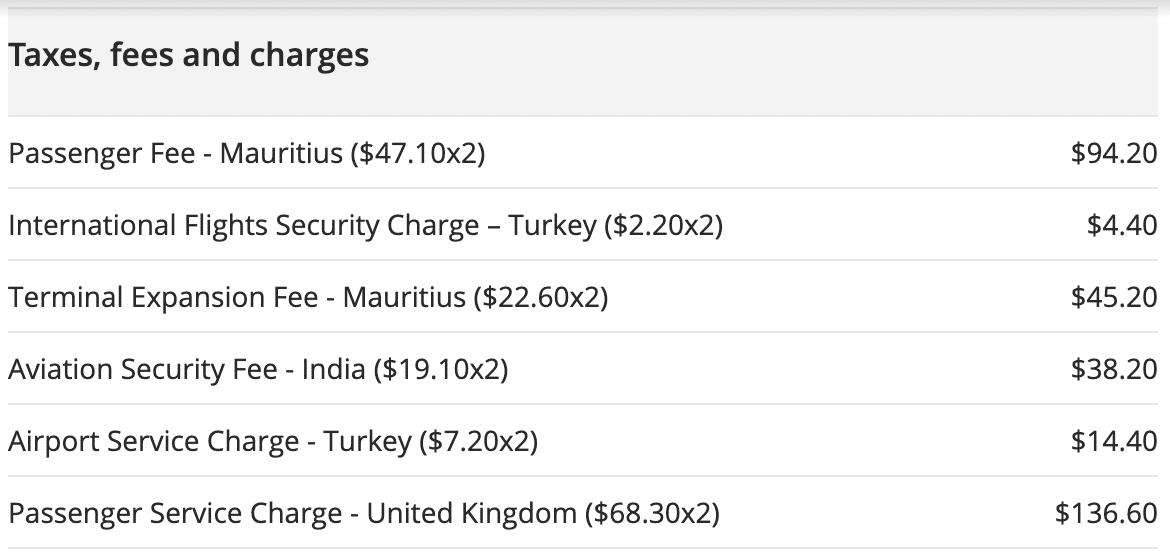Click the ($2.20x2) per-passenger breakdown
The width and height of the screenshot is (1170, 552).
click(x=663, y=226)
